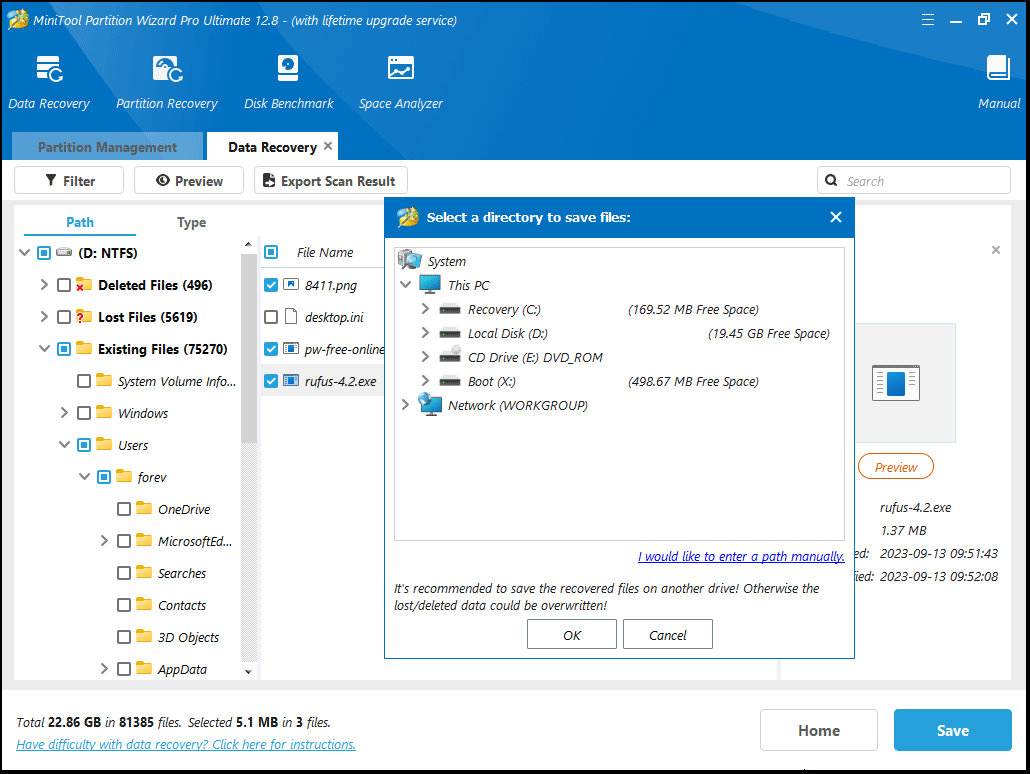This screenshot has height=774, width=1030.
Task: Start the Space Analyzer tool
Action: click(401, 68)
